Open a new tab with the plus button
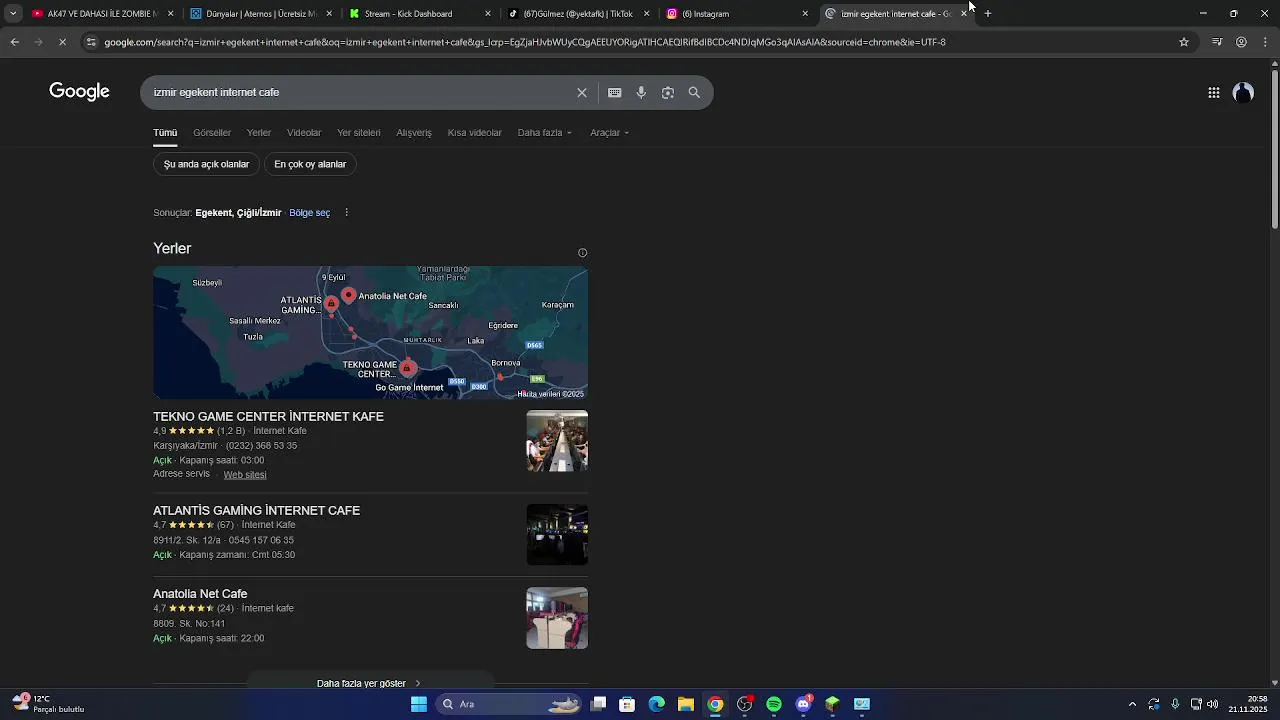 [987, 13]
